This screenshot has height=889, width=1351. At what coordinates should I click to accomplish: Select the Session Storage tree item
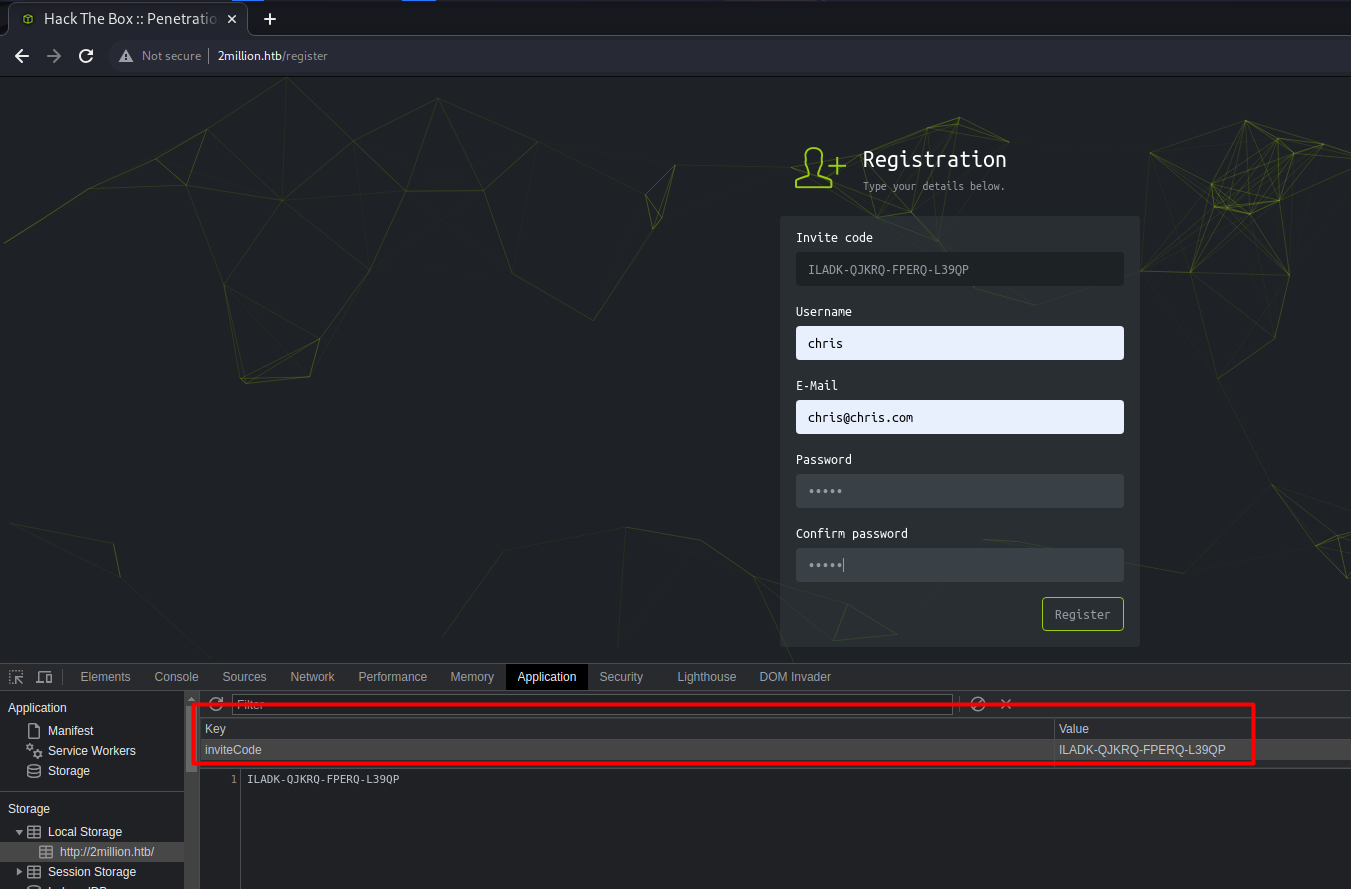click(92, 872)
